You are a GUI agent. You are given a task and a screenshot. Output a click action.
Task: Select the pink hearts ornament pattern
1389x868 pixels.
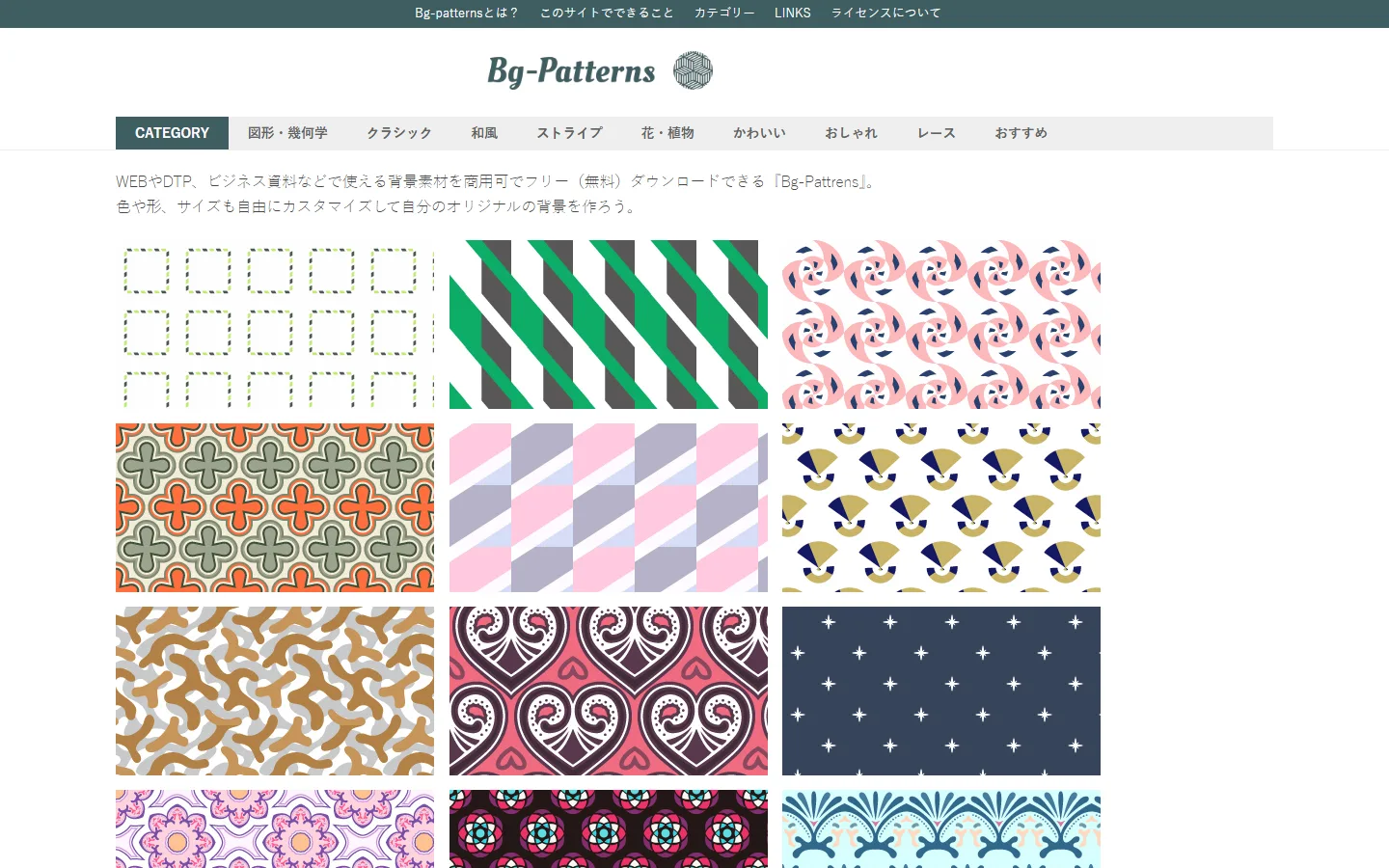point(609,691)
